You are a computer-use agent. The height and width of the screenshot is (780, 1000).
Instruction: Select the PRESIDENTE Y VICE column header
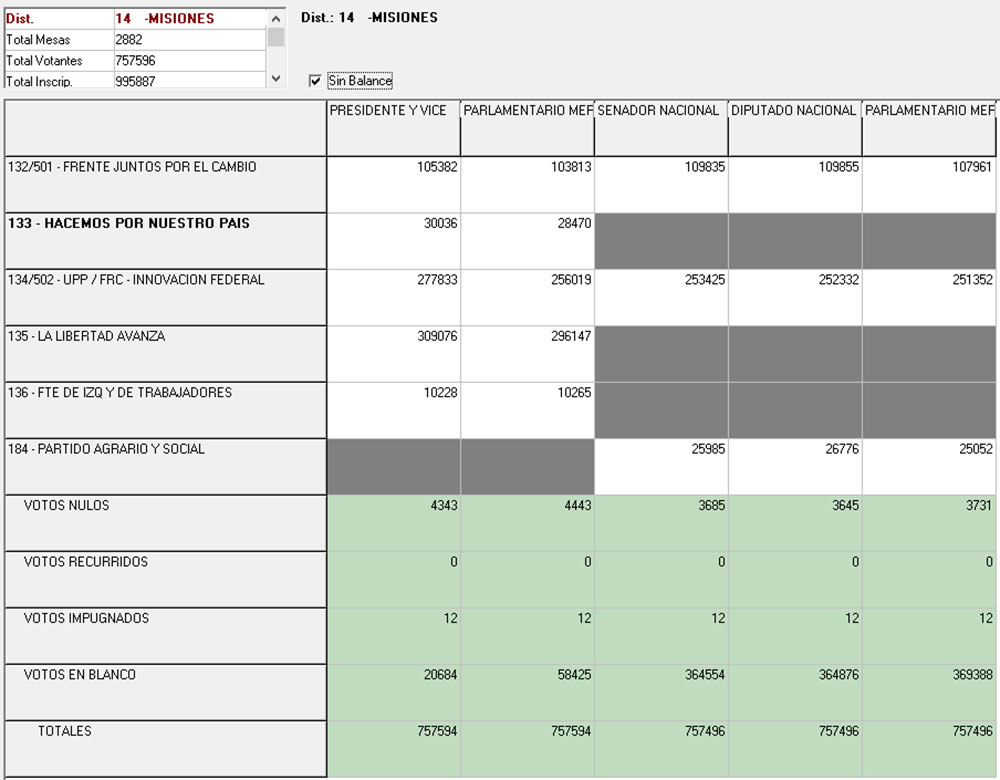393,127
